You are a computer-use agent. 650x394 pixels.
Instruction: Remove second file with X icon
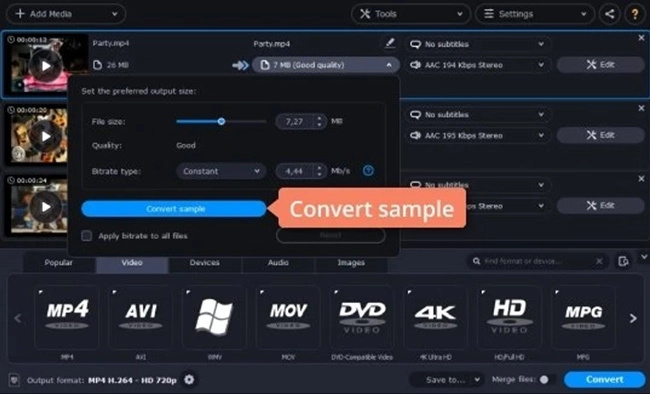(641, 108)
